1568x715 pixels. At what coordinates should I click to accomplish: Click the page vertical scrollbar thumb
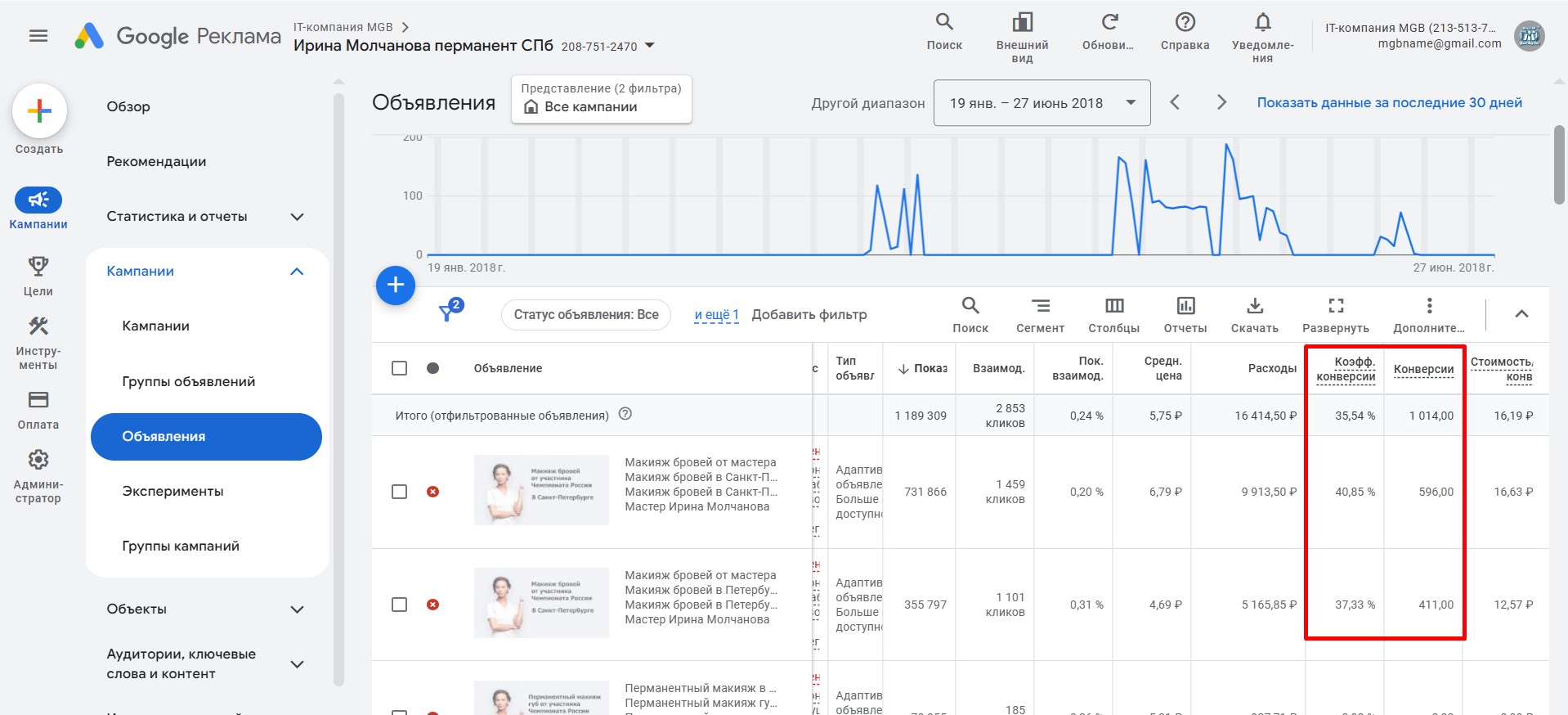tap(1559, 164)
